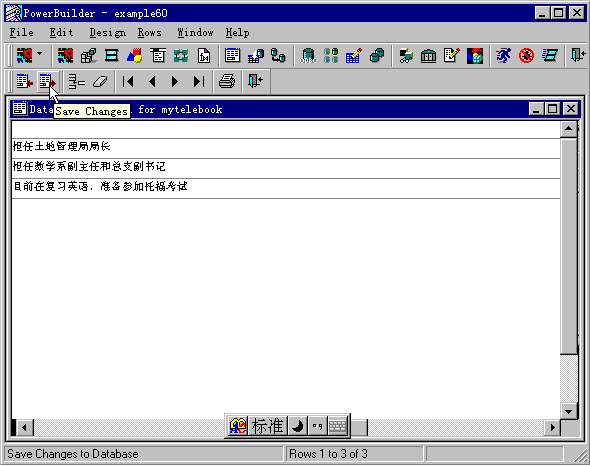Image resolution: width=590 pixels, height=466 pixels.
Task: Select the second data row text cell
Action: coord(286,166)
